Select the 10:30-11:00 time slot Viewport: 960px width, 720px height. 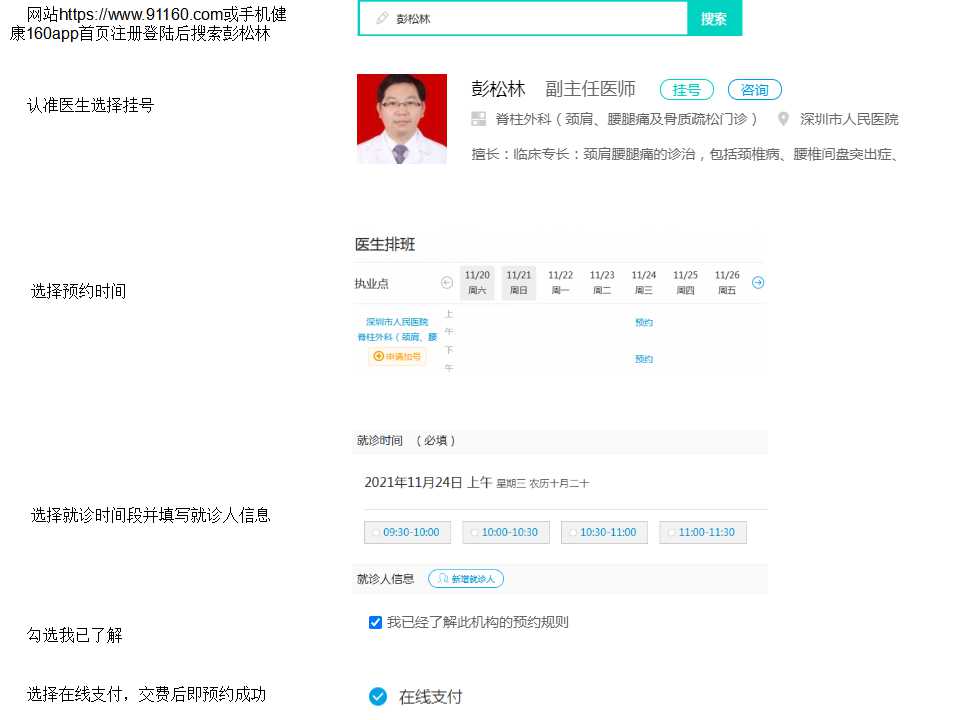pos(604,533)
